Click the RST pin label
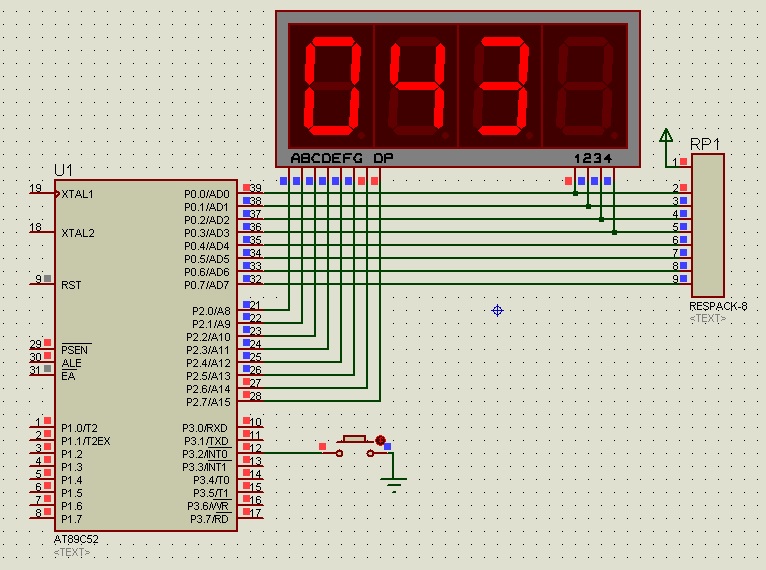 point(71,285)
